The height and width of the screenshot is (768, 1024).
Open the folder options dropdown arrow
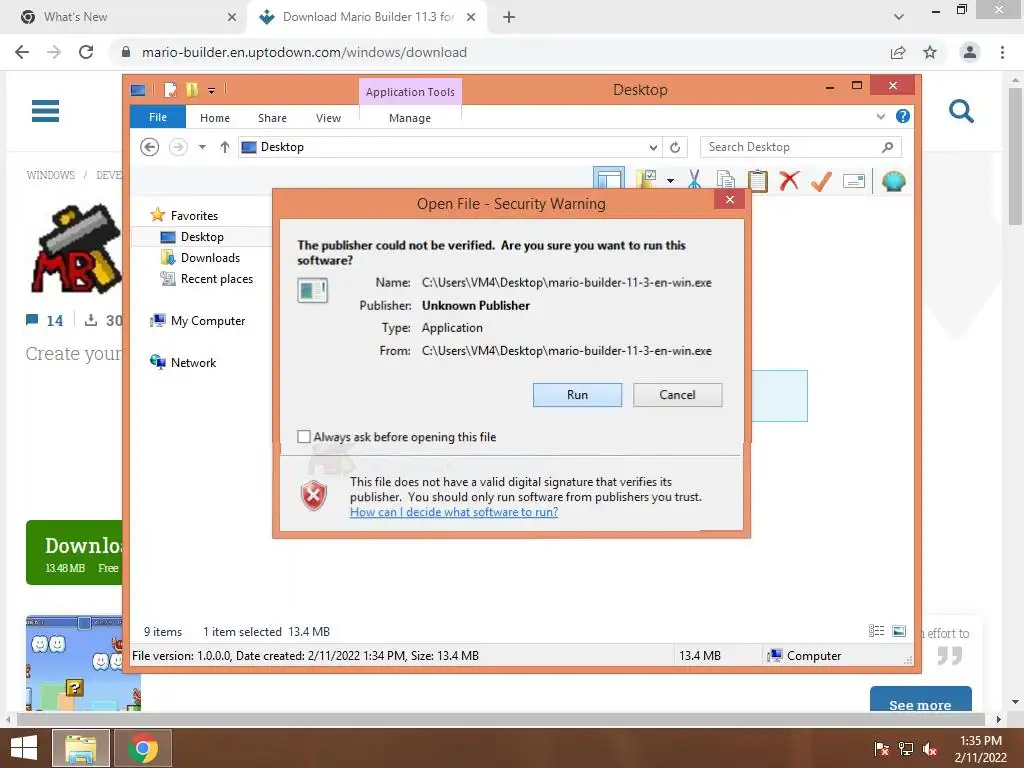pyautogui.click(x=670, y=180)
